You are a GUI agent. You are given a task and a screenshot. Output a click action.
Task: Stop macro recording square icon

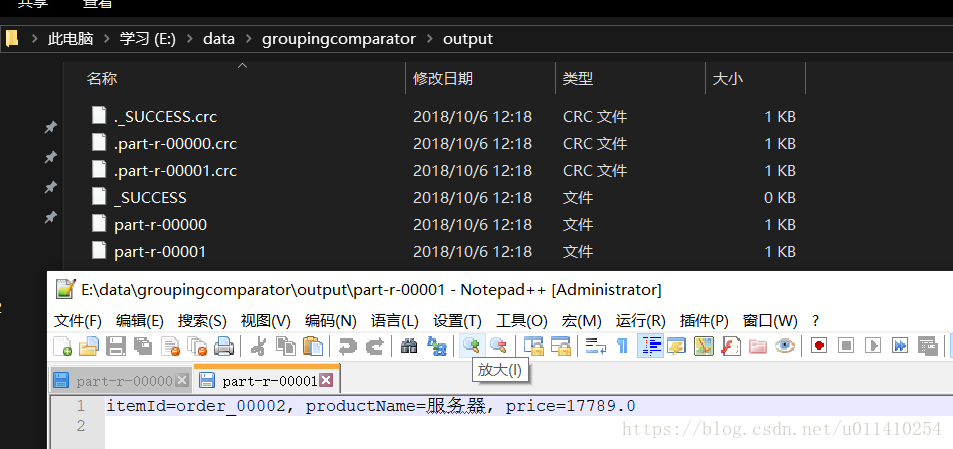coord(846,346)
